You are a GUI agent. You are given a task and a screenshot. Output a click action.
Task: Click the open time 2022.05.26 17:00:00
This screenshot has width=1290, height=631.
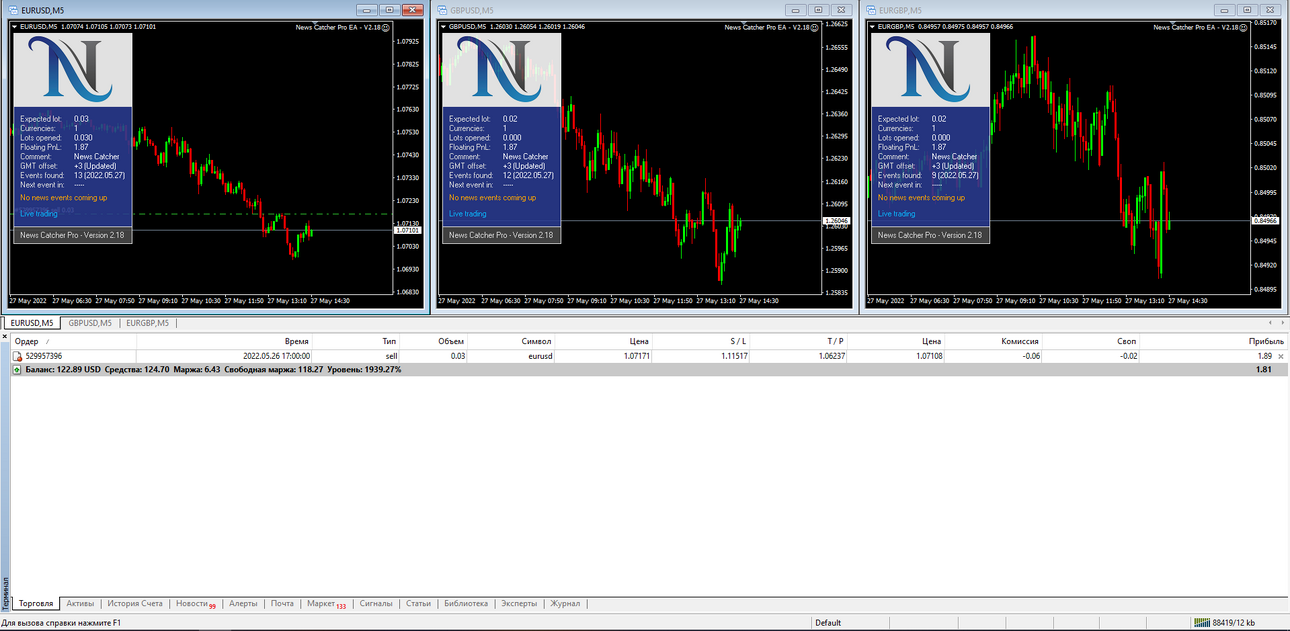pyautogui.click(x=276, y=356)
